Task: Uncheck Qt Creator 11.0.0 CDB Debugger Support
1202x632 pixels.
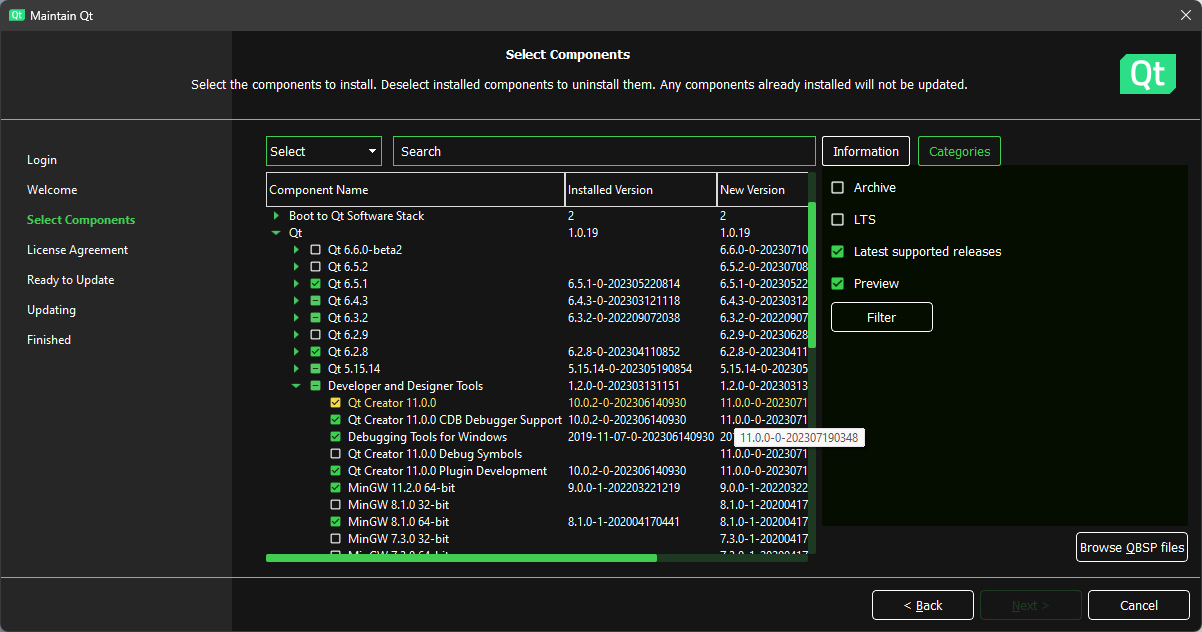Action: coord(336,420)
